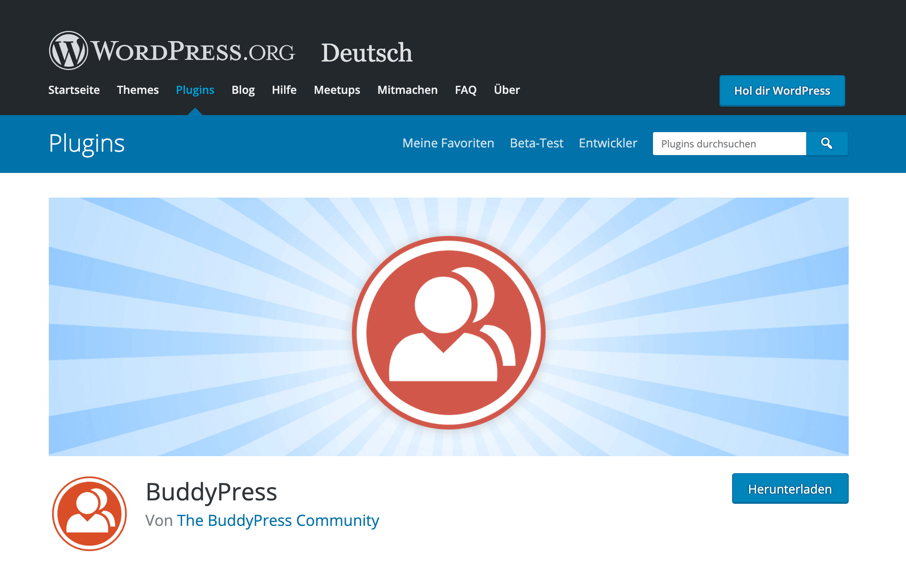Visit the Meetups page
This screenshot has width=906, height=567.
click(x=337, y=90)
